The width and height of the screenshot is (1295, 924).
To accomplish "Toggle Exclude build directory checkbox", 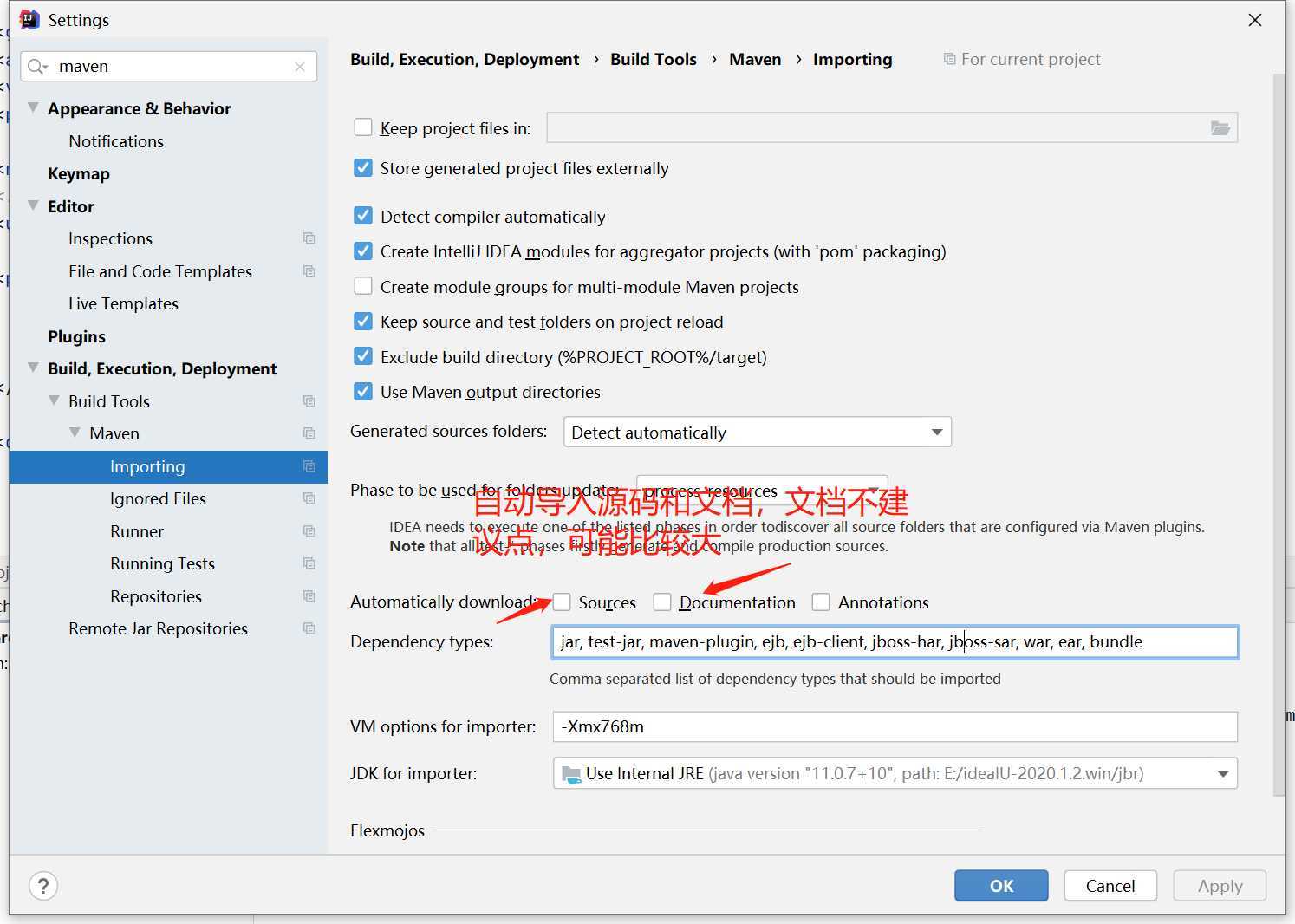I will click(363, 356).
